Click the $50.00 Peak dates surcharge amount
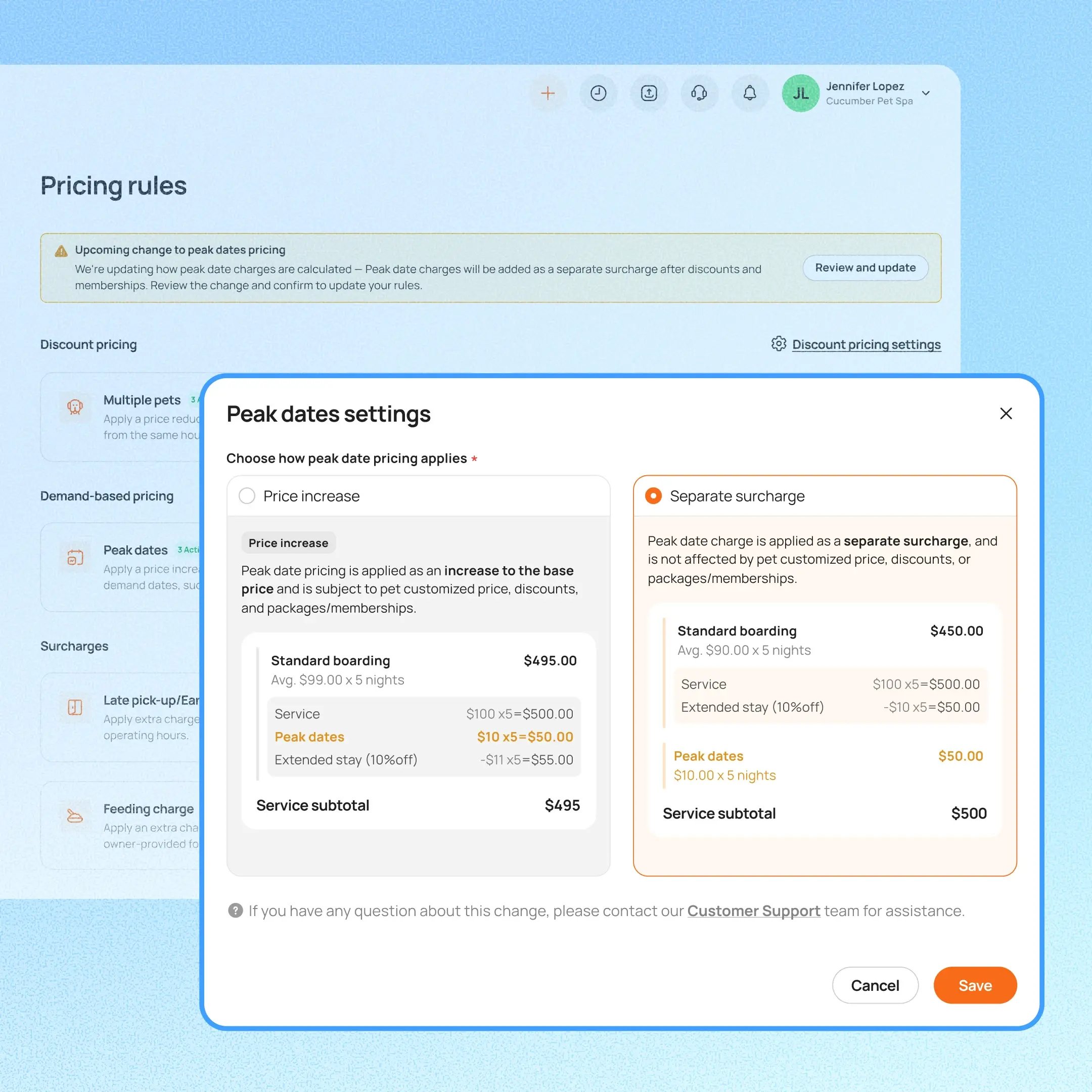This screenshot has width=1092, height=1092. [961, 756]
